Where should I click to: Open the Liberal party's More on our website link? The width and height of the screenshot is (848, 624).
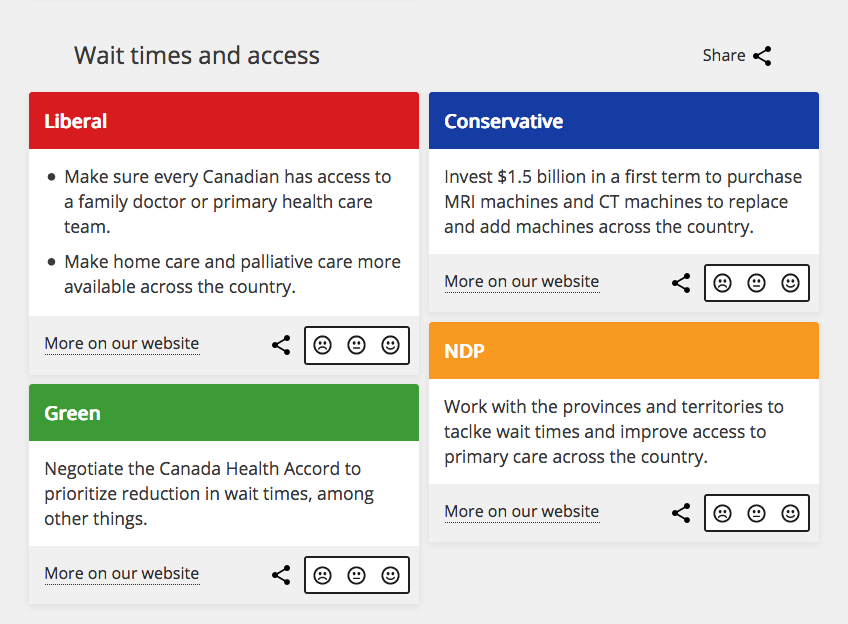click(121, 343)
